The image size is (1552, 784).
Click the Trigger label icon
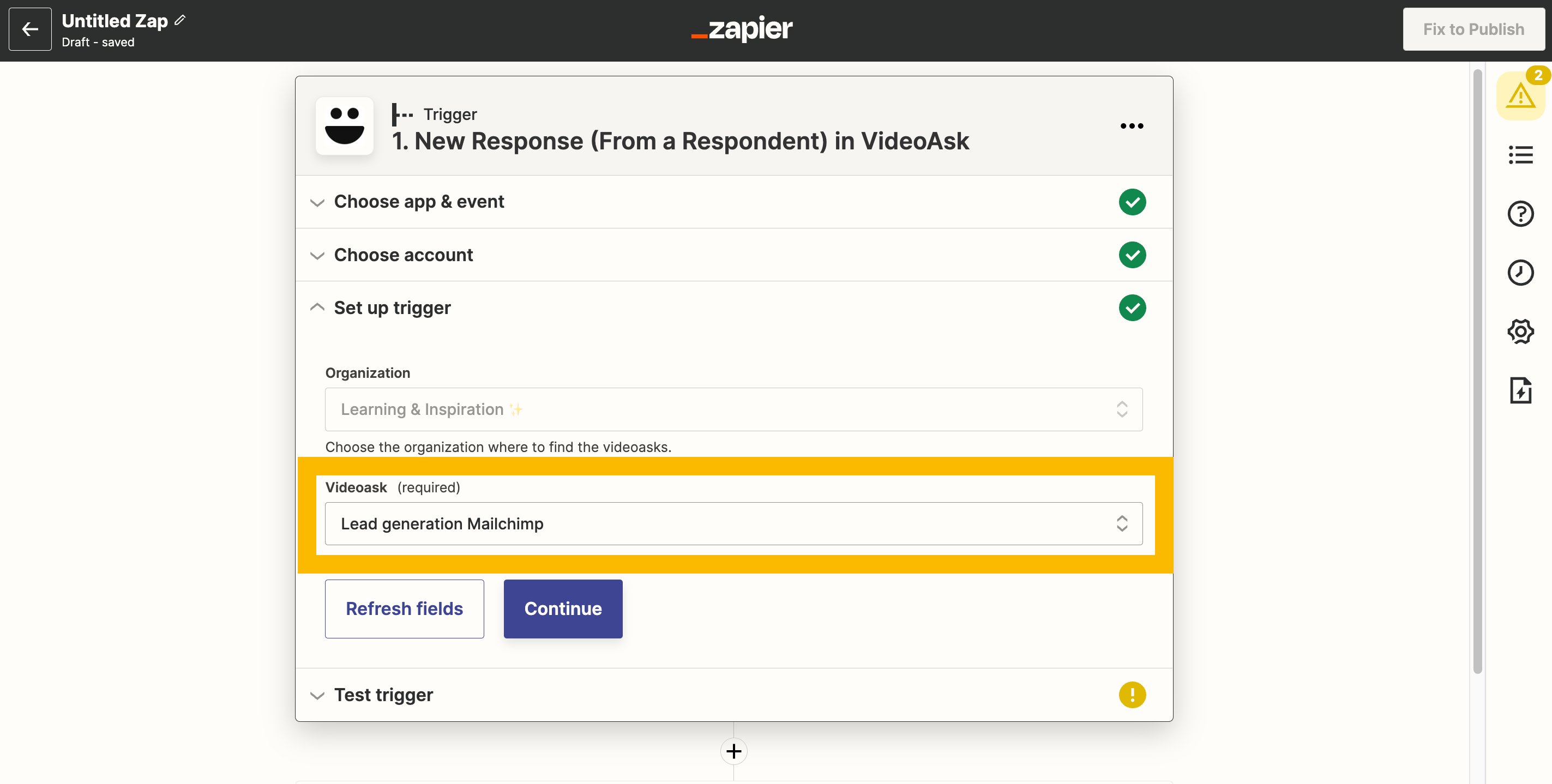402,114
